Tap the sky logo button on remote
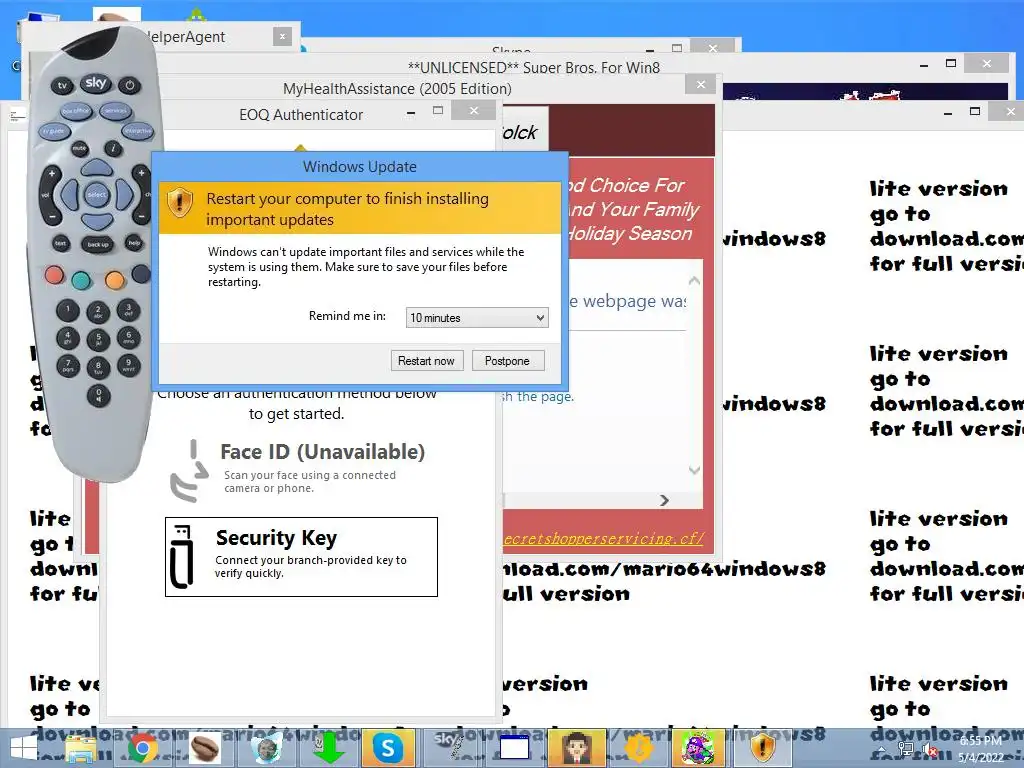 pos(96,83)
